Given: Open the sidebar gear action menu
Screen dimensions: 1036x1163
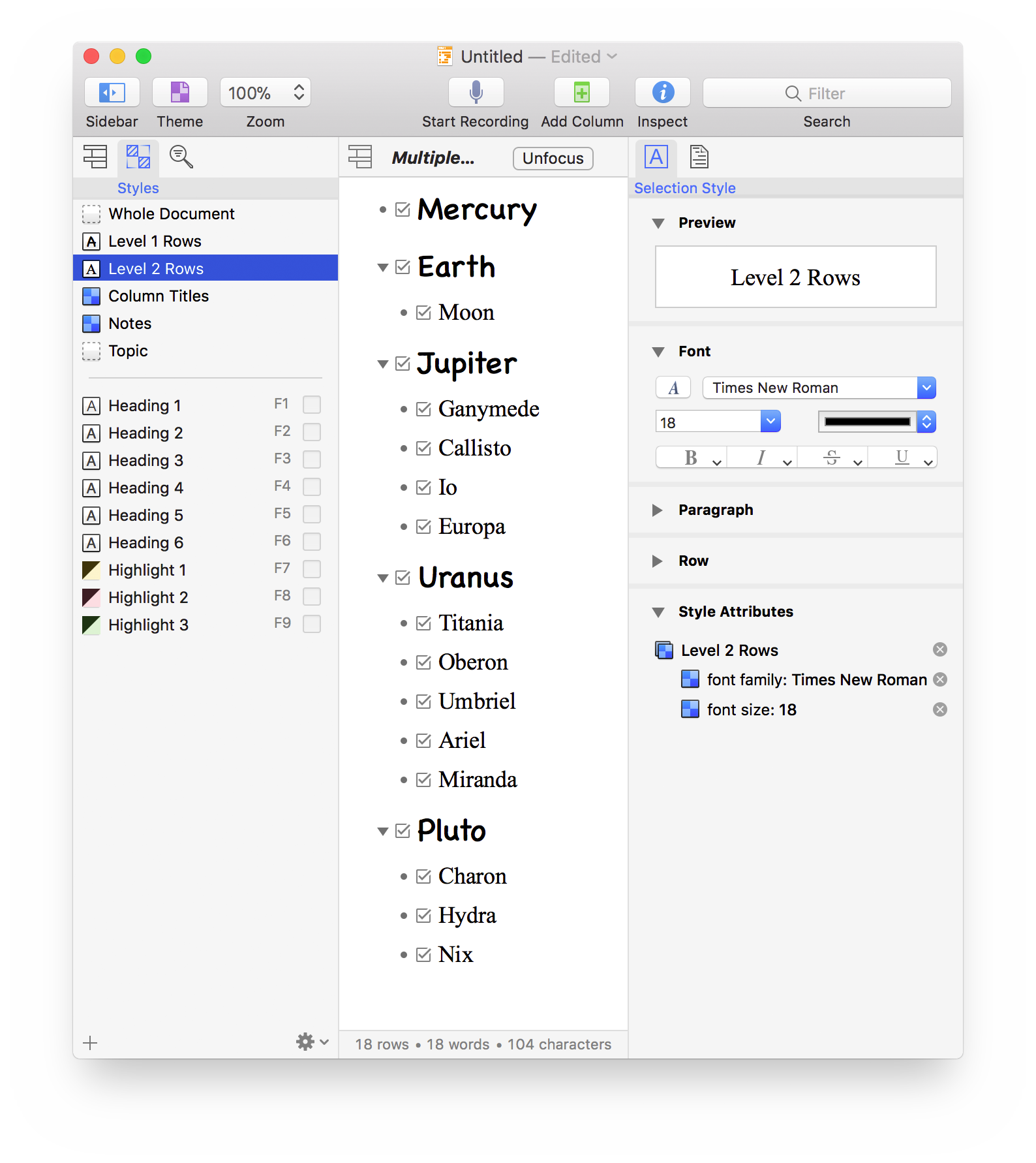Looking at the screenshot, I should tap(312, 1042).
